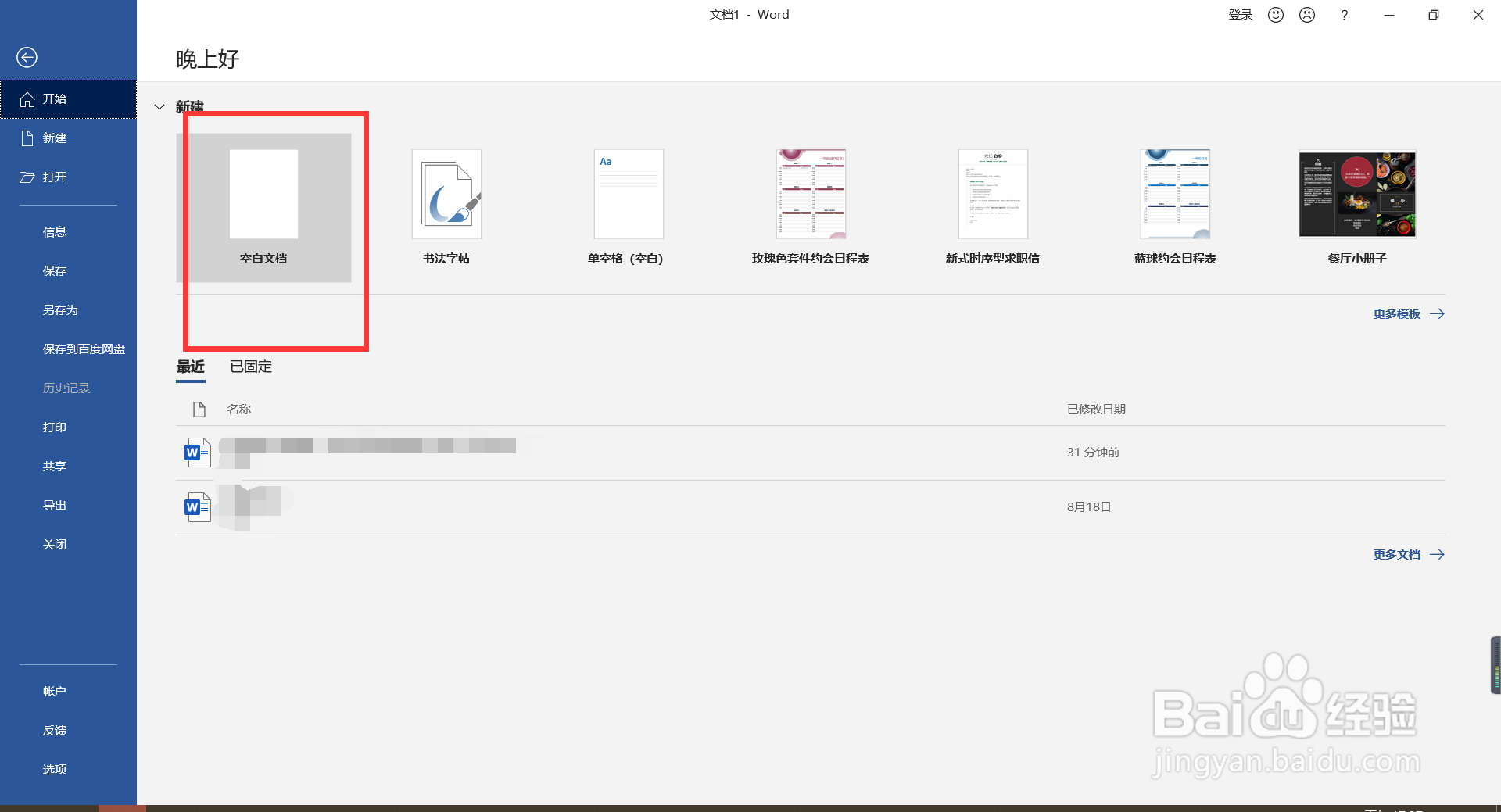Open the 共享 page
This screenshot has width=1501, height=812.
(x=68, y=467)
